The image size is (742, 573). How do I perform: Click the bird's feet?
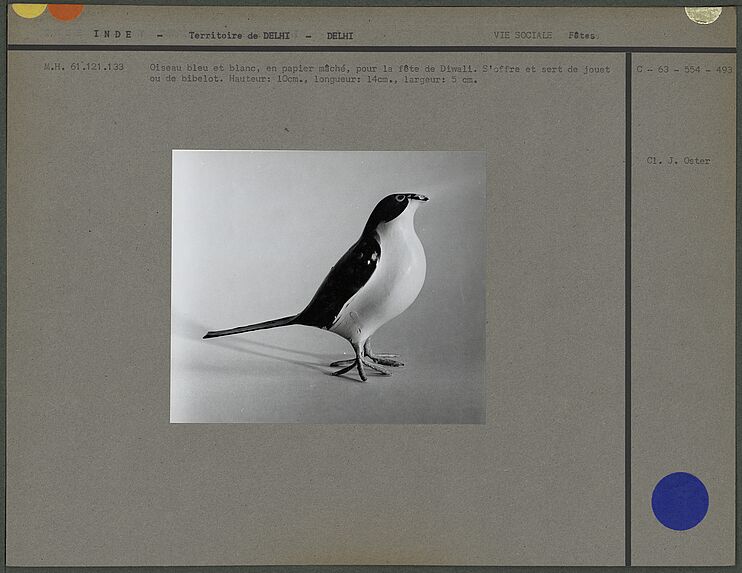368,363
